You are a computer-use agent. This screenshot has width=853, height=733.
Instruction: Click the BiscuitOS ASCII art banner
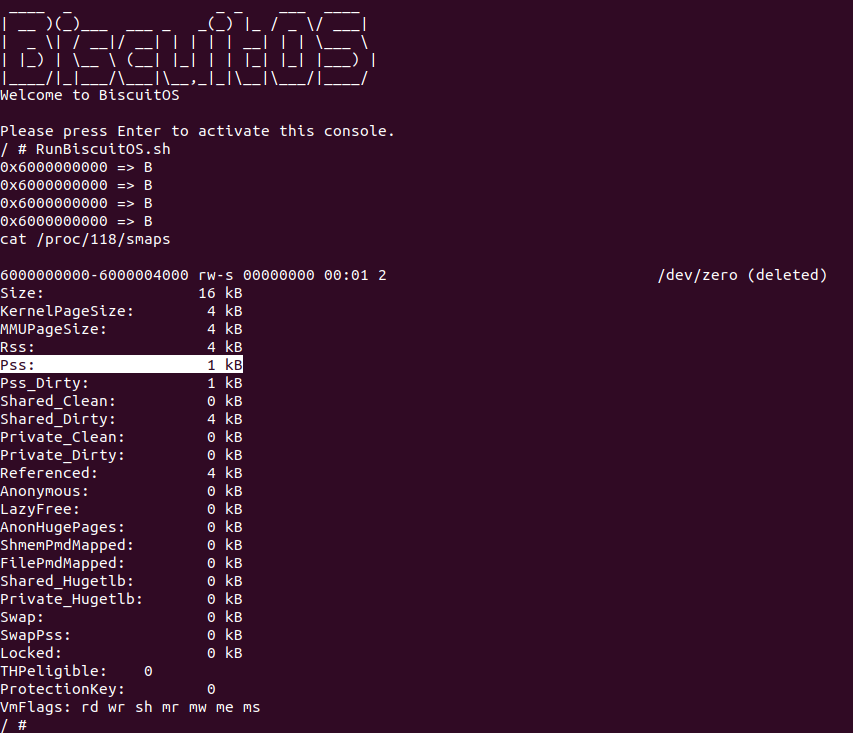187,45
